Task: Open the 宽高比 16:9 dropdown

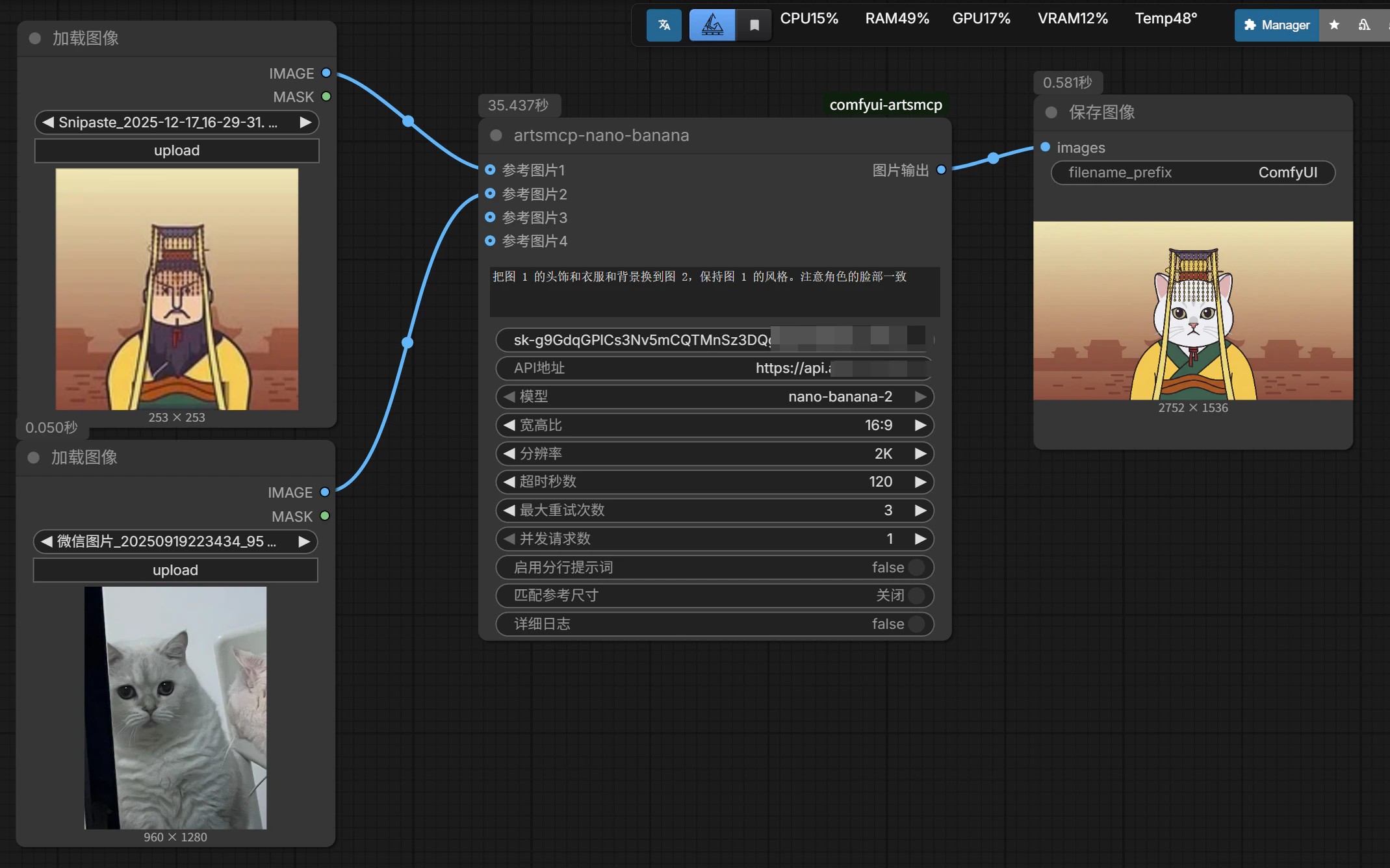Action: pyautogui.click(x=714, y=425)
